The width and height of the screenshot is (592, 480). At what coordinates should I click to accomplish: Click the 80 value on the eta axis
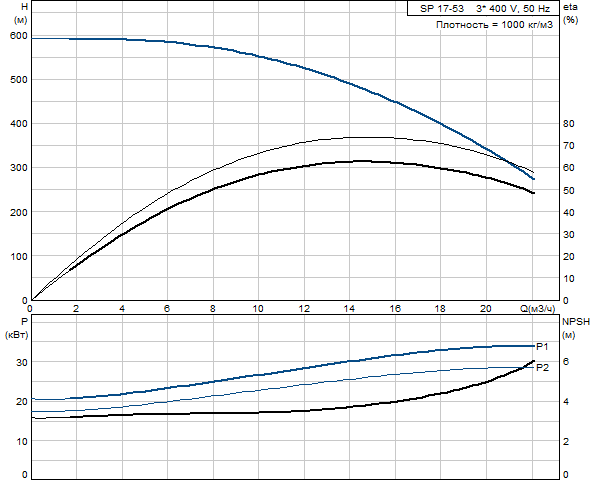coord(569,123)
